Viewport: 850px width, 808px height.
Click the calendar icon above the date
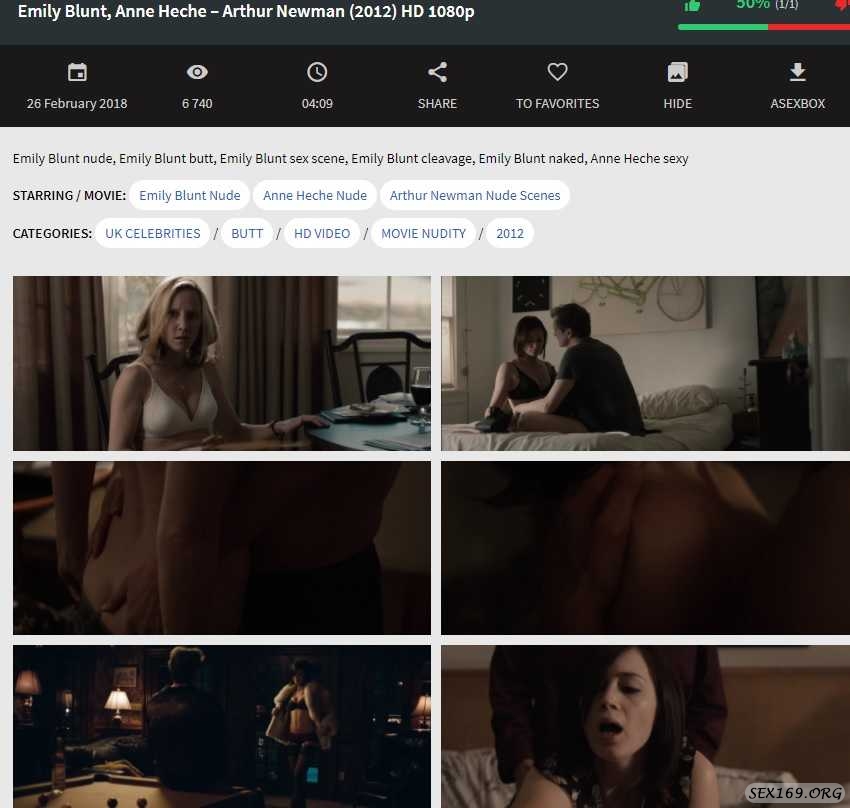77,72
